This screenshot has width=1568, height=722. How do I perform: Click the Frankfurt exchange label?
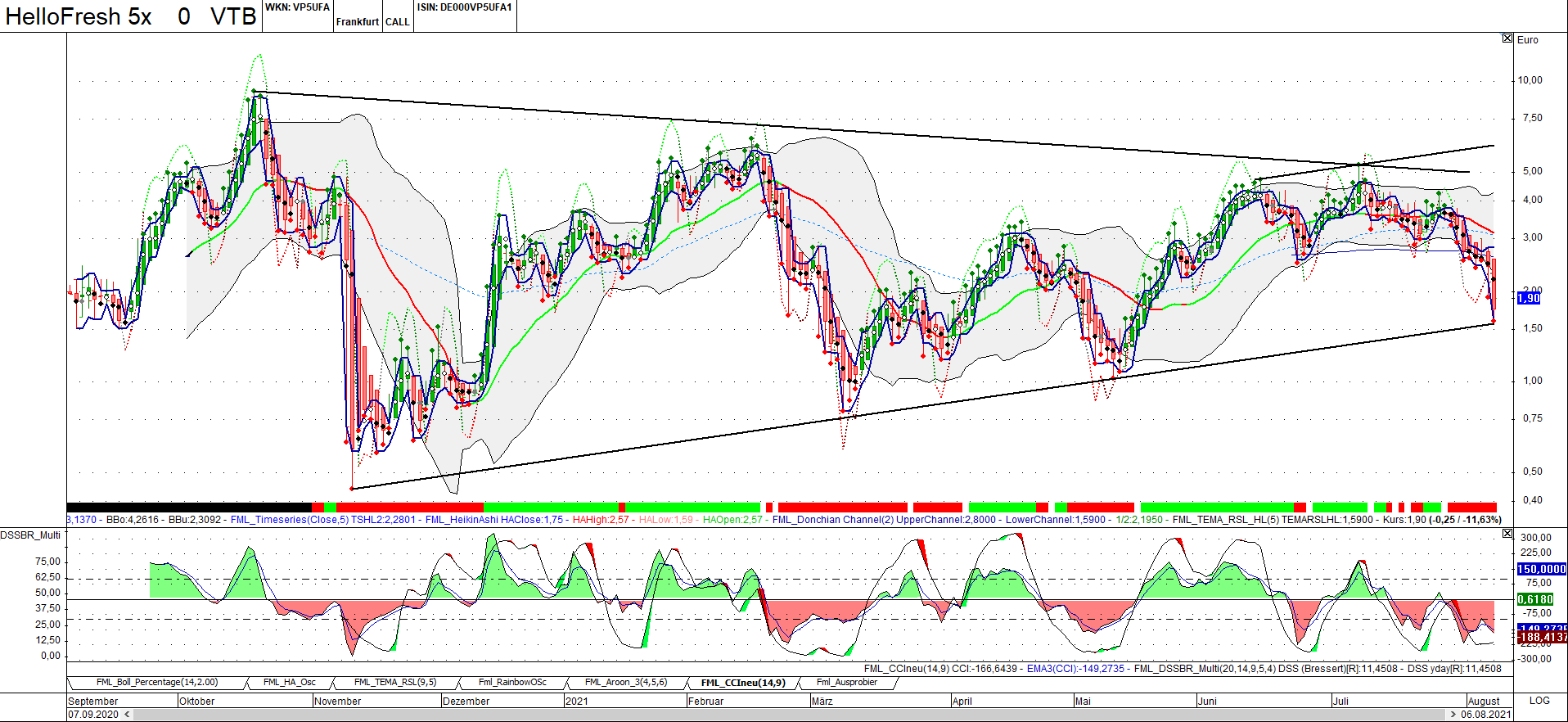(358, 22)
